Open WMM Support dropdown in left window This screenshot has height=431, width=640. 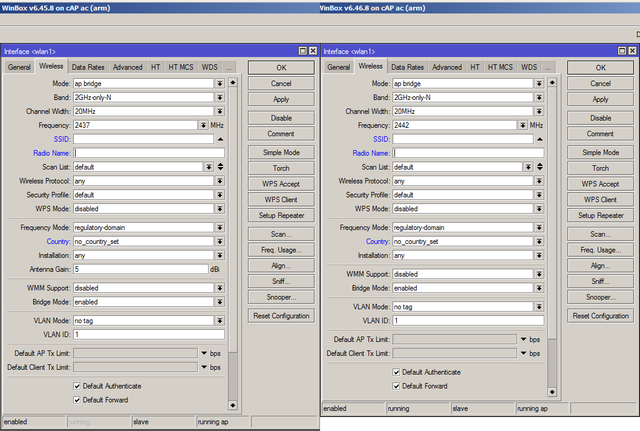click(220, 288)
